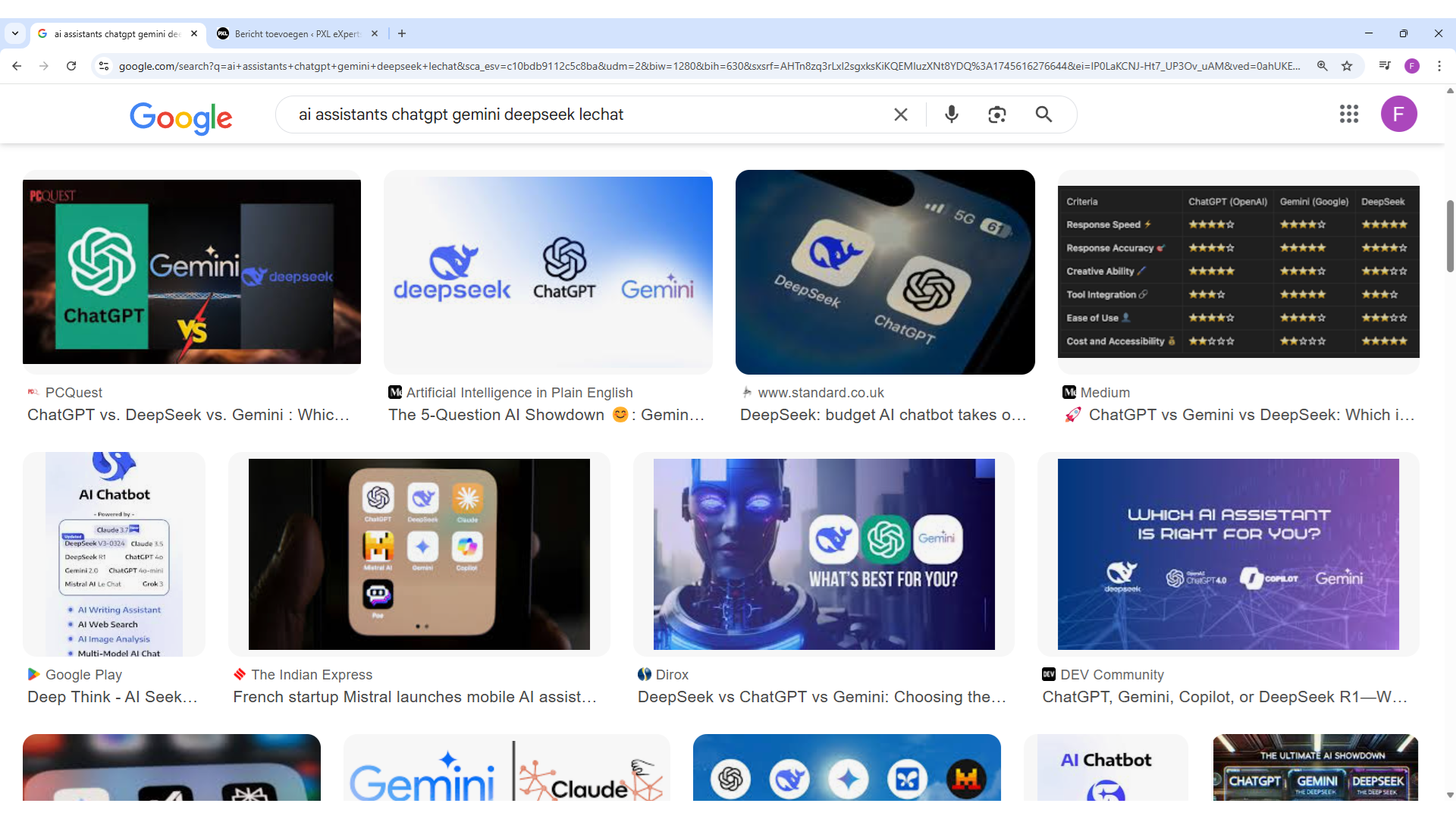1456x819 pixels.
Task: Open French startup Mistral launches title
Action: coord(415,697)
